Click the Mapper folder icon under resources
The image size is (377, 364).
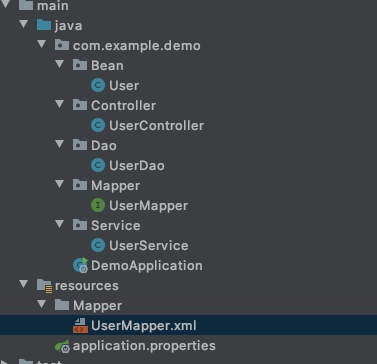62,305
